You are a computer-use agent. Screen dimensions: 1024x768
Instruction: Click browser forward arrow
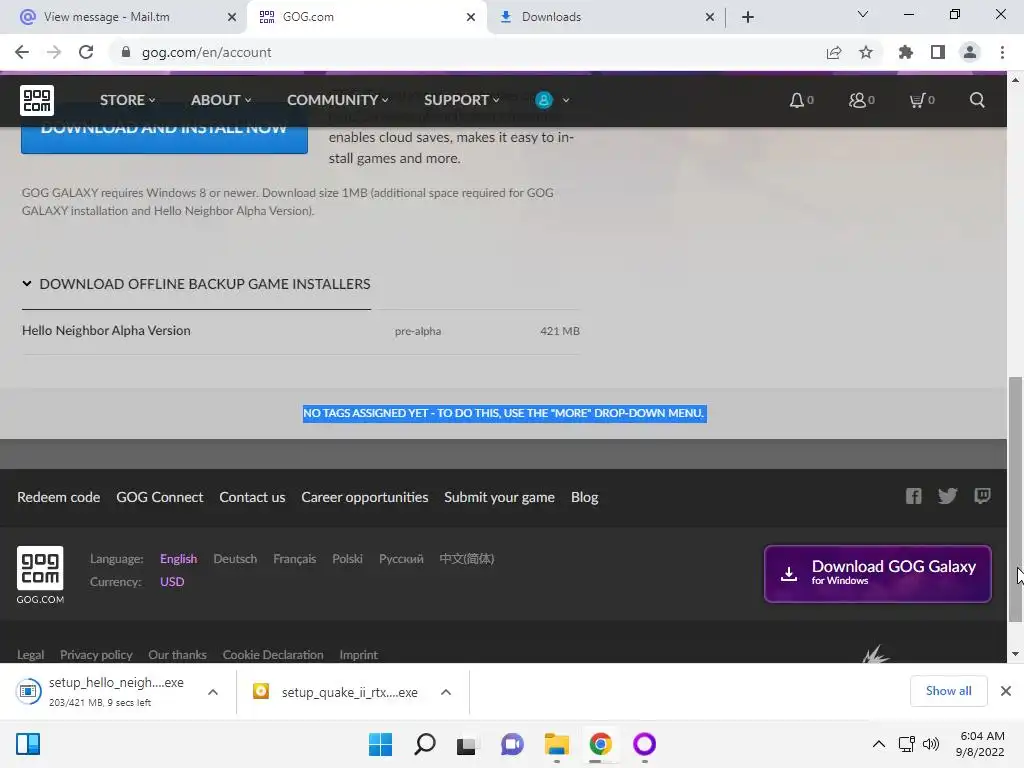point(54,52)
